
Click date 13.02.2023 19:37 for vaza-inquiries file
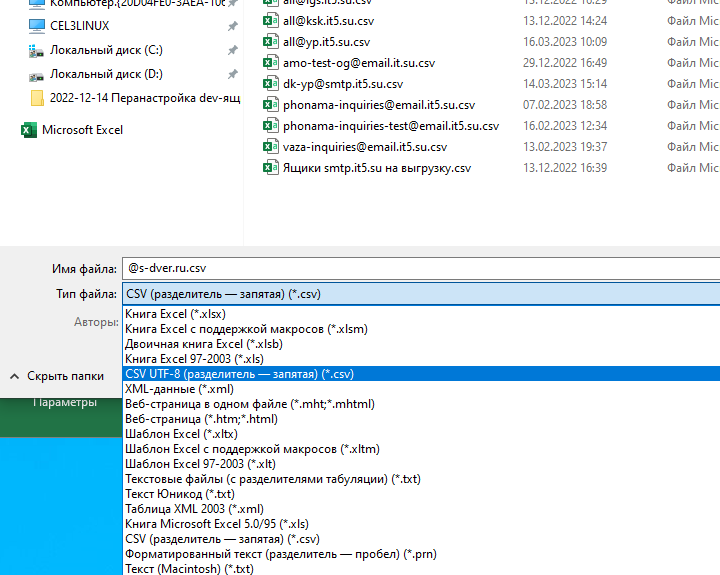click(x=565, y=147)
